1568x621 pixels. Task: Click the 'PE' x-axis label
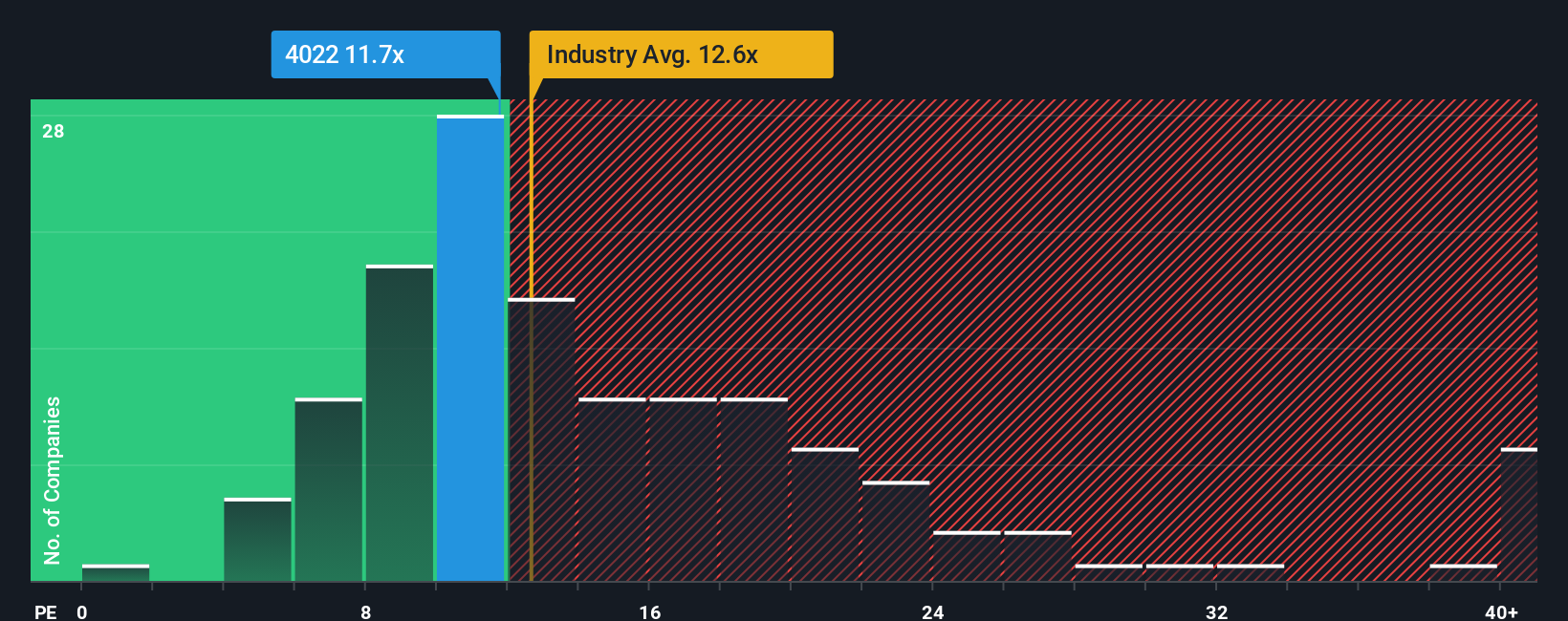coord(46,611)
